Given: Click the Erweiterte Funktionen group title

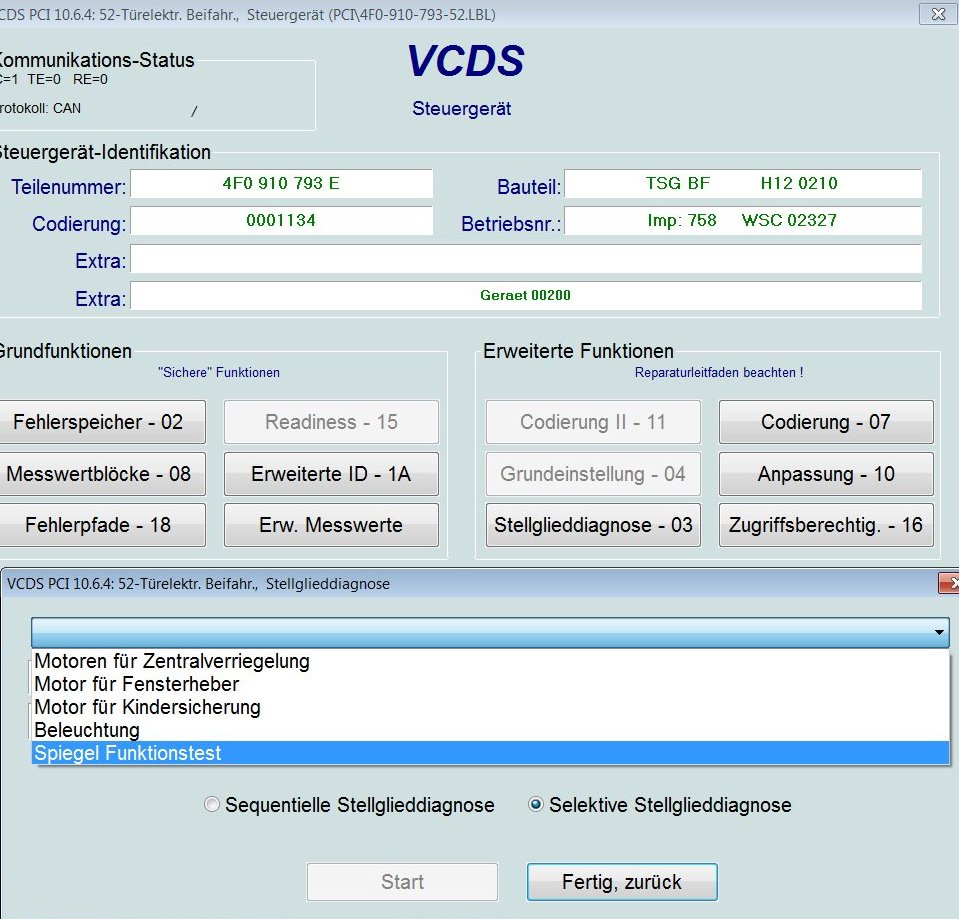Looking at the screenshot, I should [x=579, y=351].
